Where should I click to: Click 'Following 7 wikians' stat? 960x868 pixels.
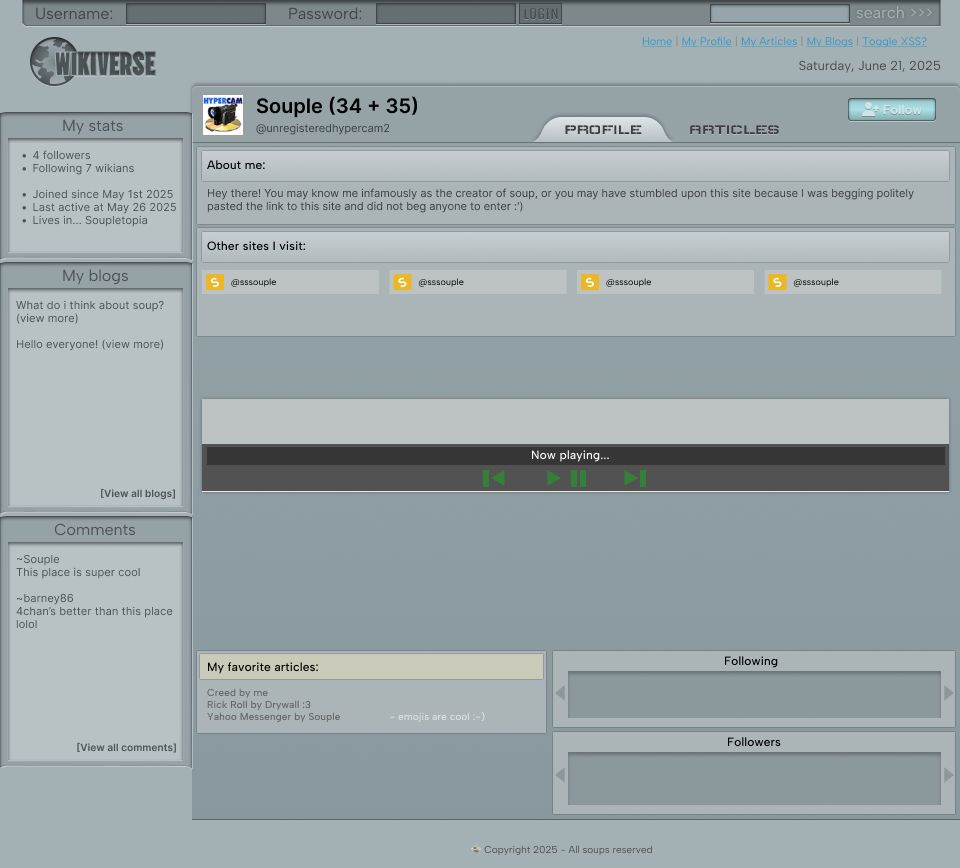[x=83, y=168]
